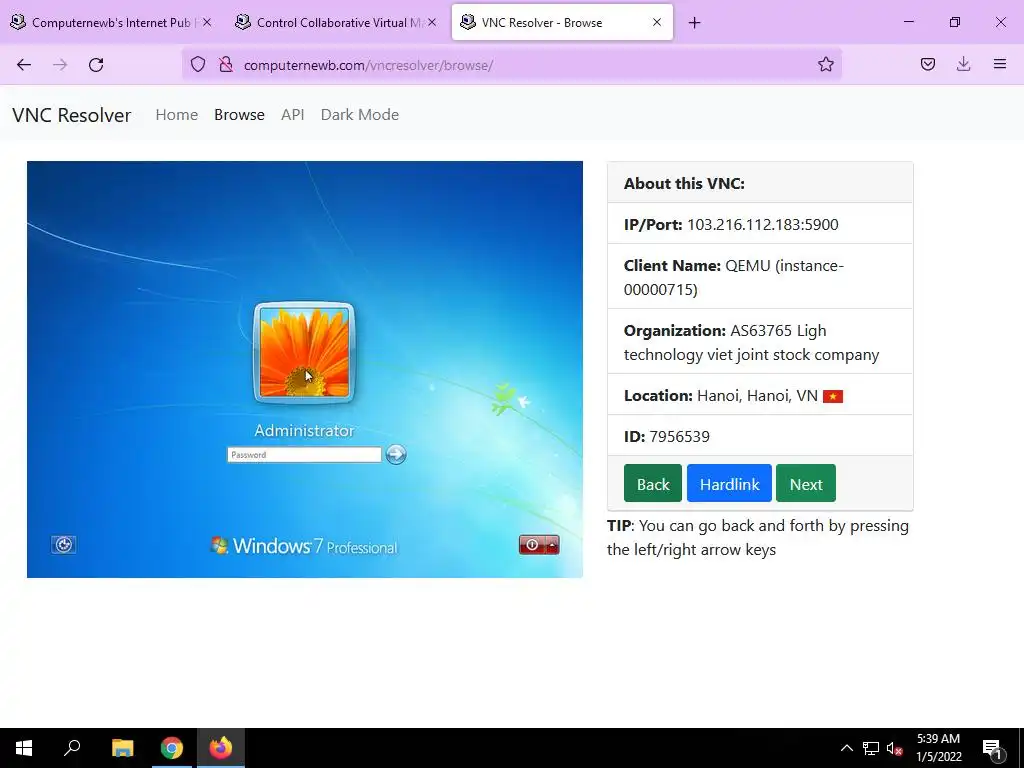Click the Firefox taskbar icon
Viewport: 1024px width, 768px height.
[x=221, y=748]
